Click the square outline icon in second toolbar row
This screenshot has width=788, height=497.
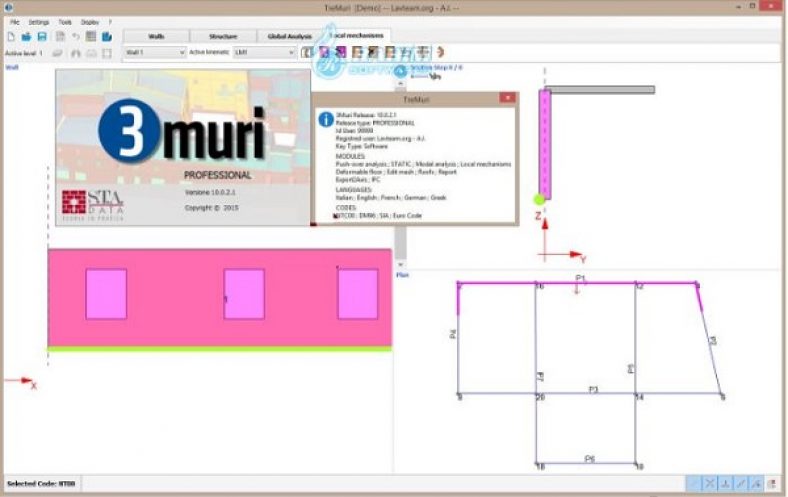[107, 53]
